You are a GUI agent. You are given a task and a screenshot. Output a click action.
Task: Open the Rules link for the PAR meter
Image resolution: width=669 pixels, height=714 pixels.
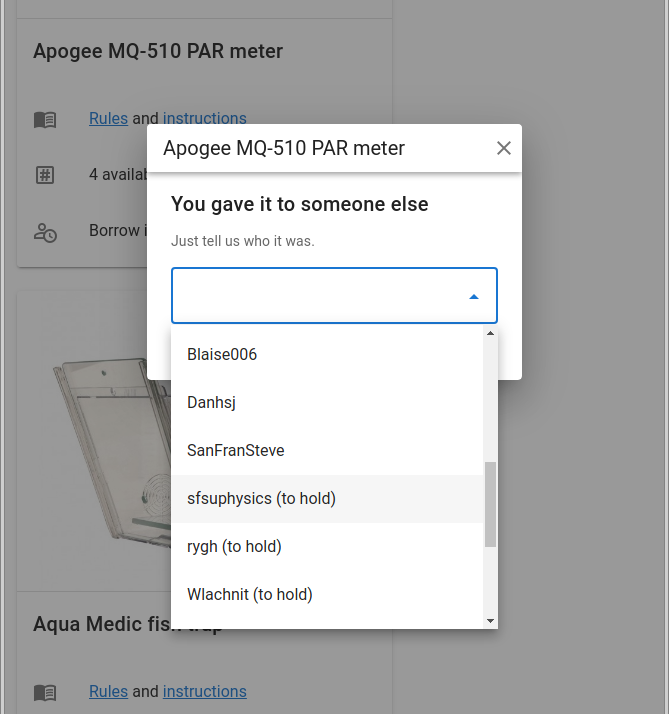point(108,118)
